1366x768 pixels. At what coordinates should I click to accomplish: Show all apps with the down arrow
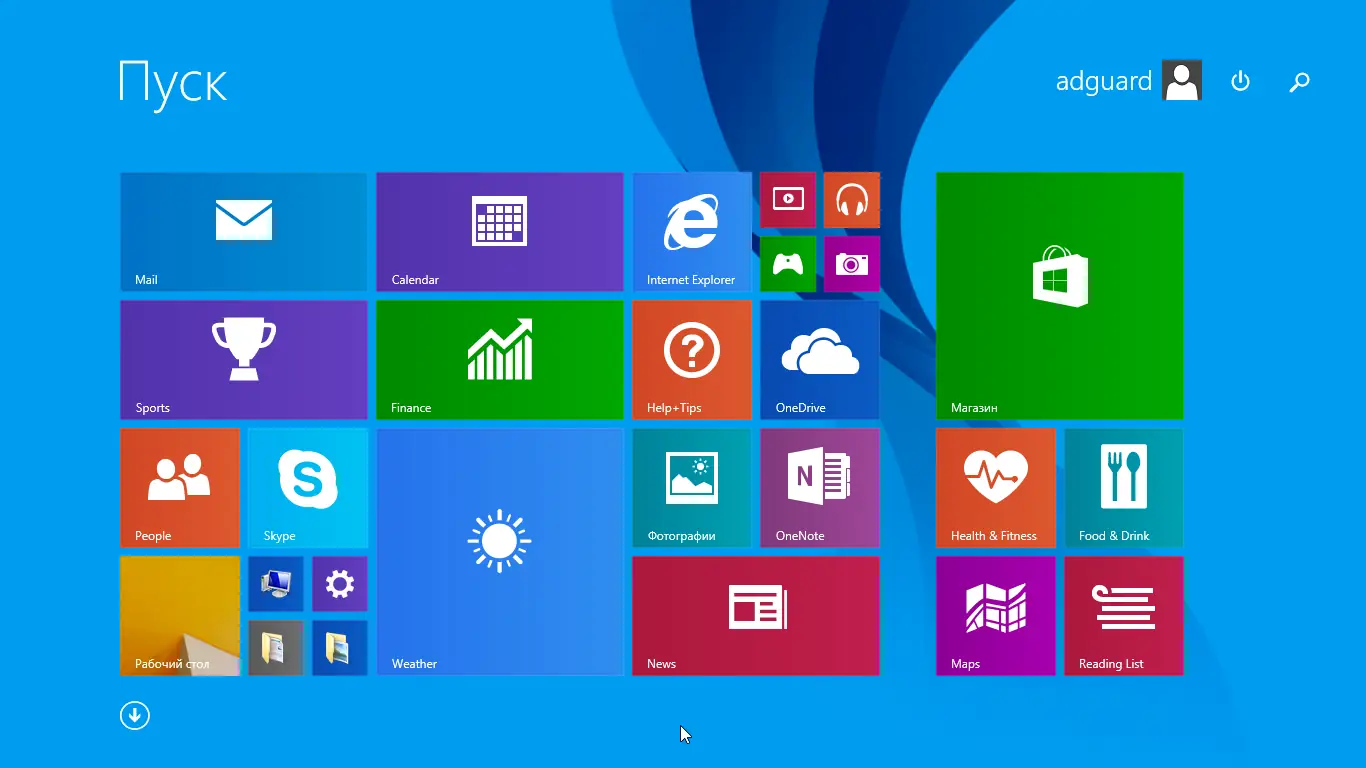tap(135, 715)
